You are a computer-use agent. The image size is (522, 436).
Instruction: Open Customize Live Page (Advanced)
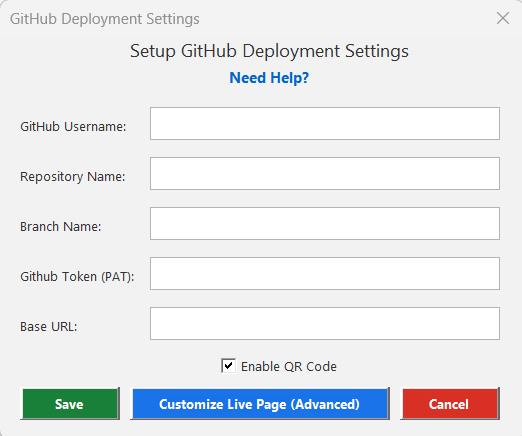click(260, 404)
